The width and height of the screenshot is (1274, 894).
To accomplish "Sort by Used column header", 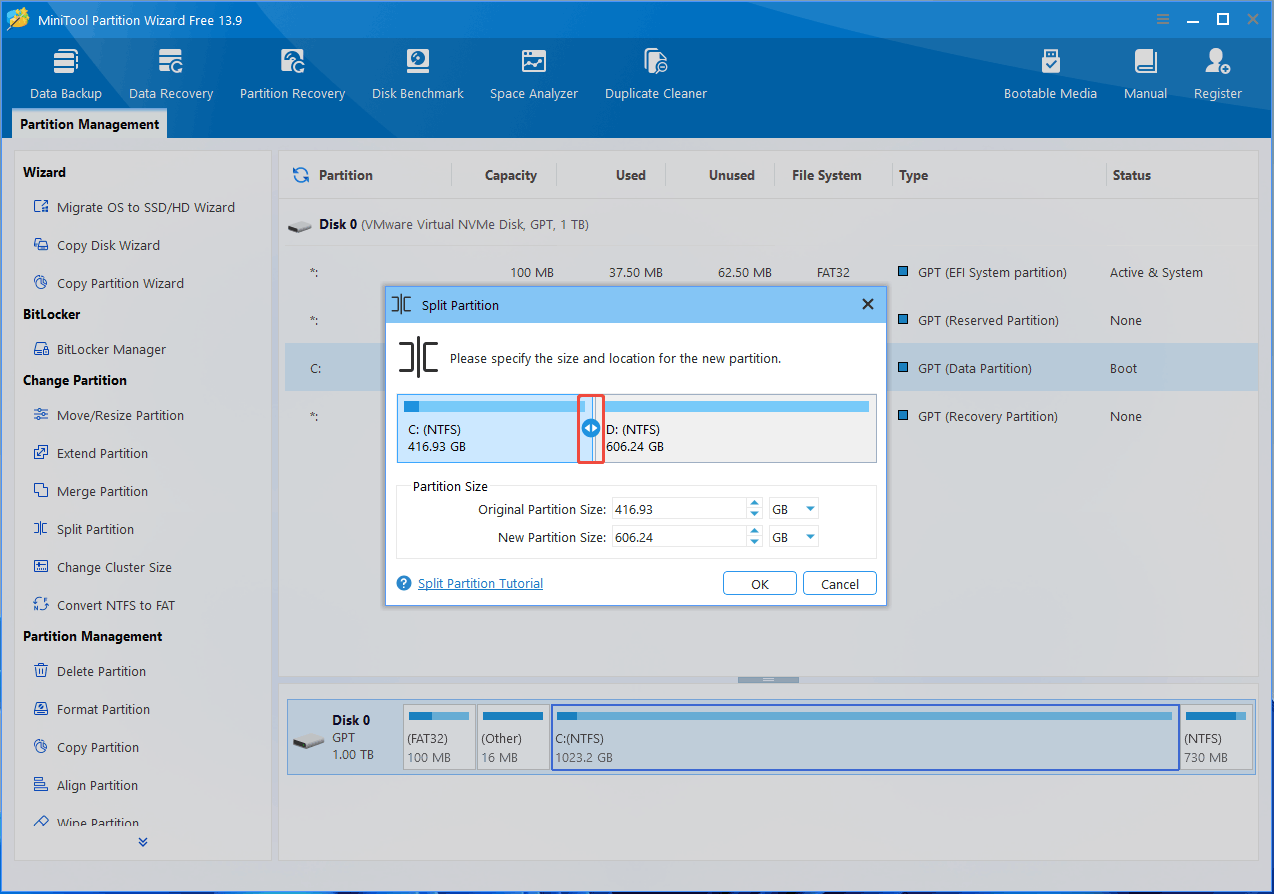I will click(x=630, y=175).
